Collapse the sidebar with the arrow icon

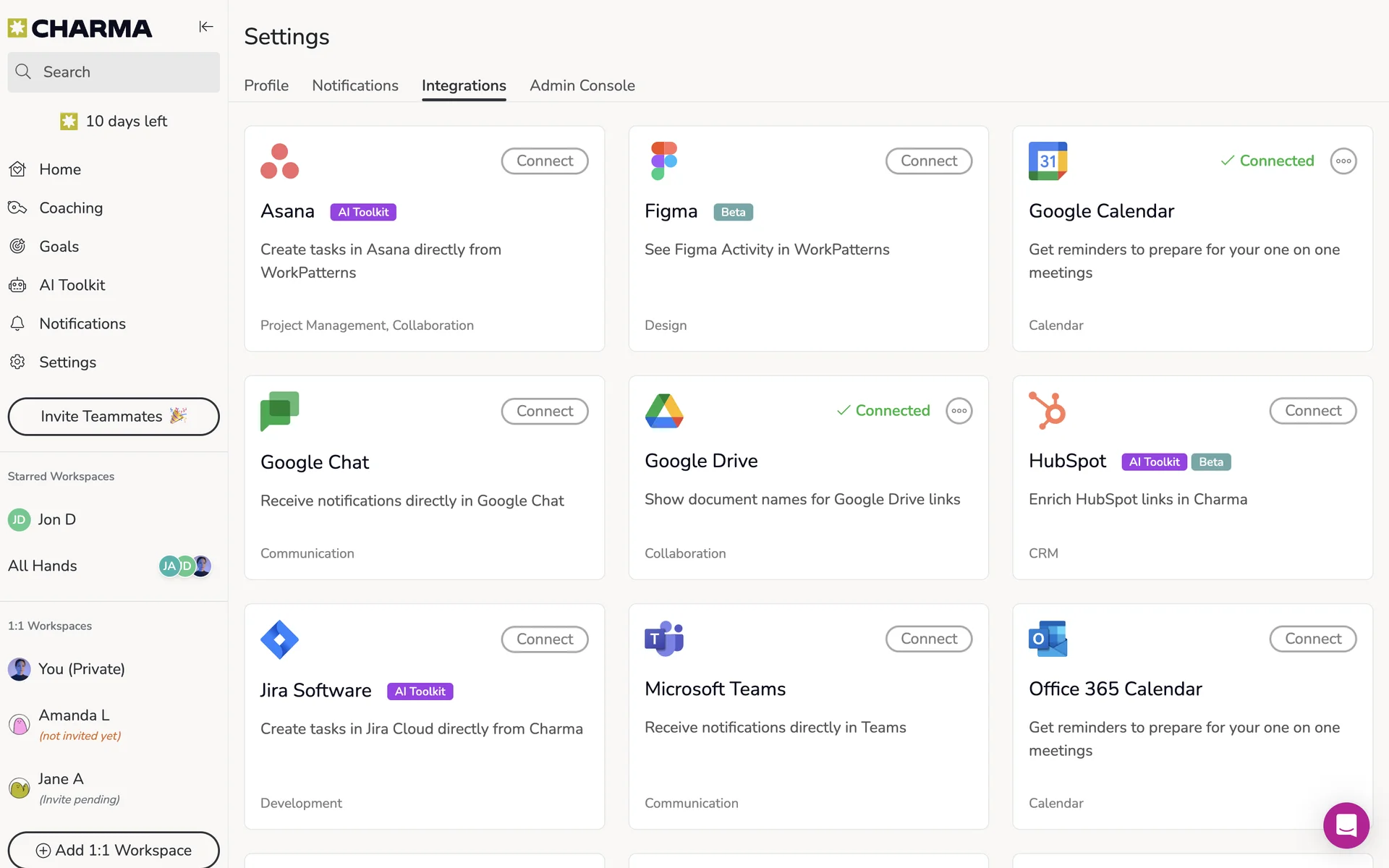(206, 27)
